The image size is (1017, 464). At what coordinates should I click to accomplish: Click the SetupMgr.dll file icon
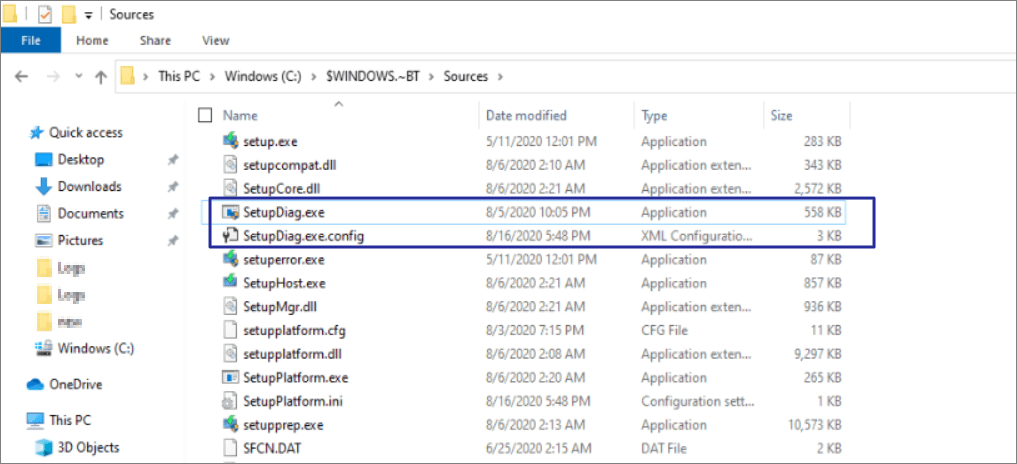(231, 306)
